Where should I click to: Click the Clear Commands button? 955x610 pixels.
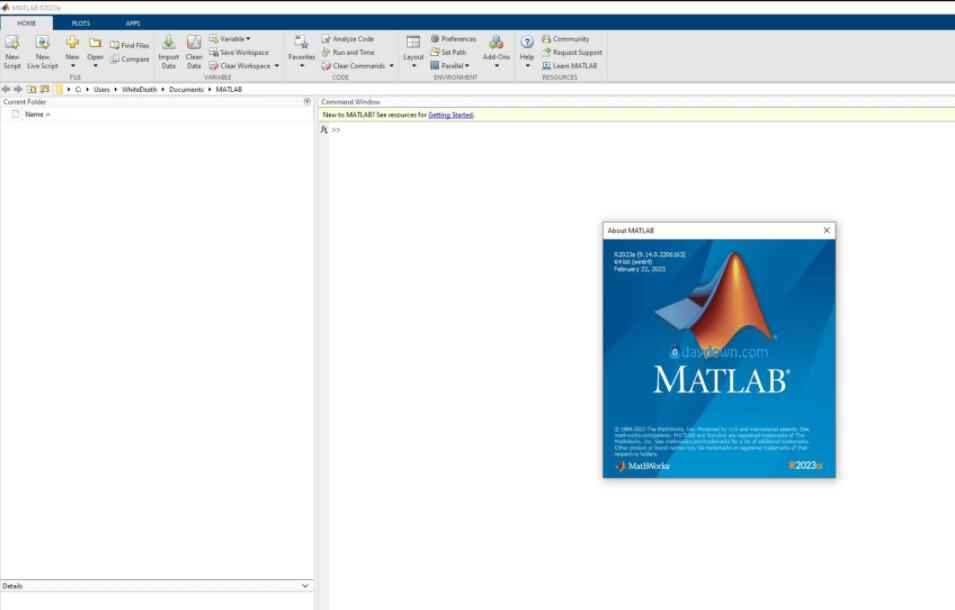[353, 66]
